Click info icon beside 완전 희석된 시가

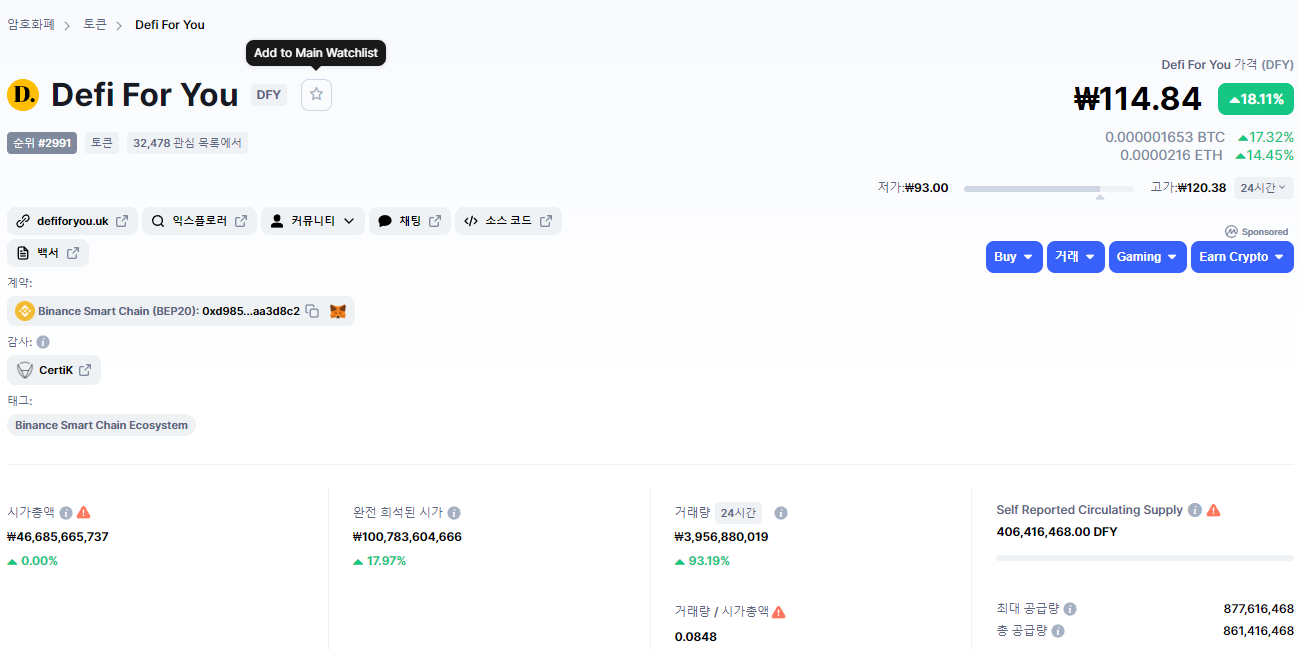pos(454,513)
